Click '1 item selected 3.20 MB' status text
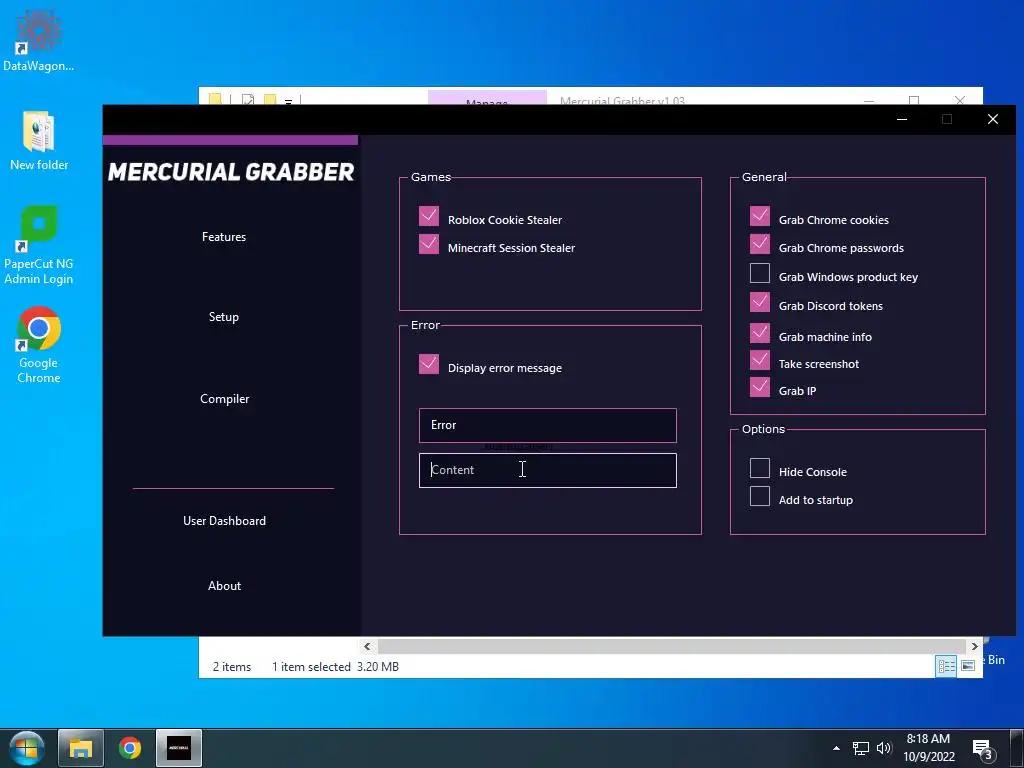 pyautogui.click(x=335, y=667)
